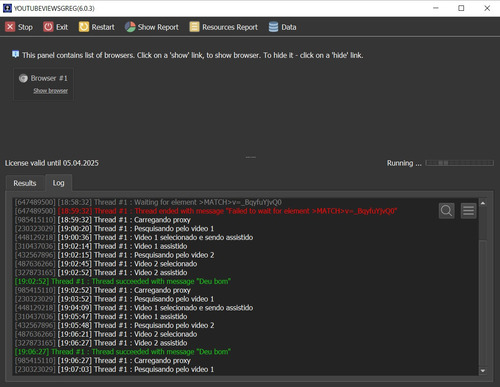The image size is (500, 387).
Task: Select the 18:58:32 Waiting for element line
Action: [148, 202]
